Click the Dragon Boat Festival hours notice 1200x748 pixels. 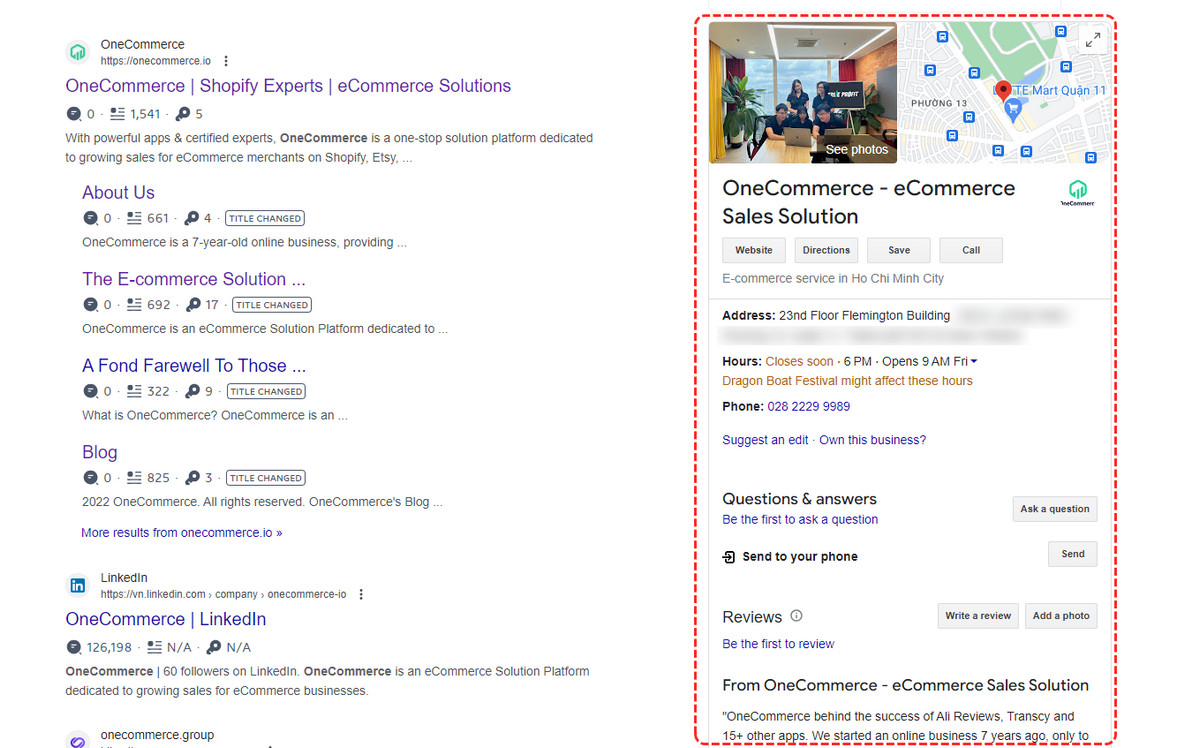[847, 381]
